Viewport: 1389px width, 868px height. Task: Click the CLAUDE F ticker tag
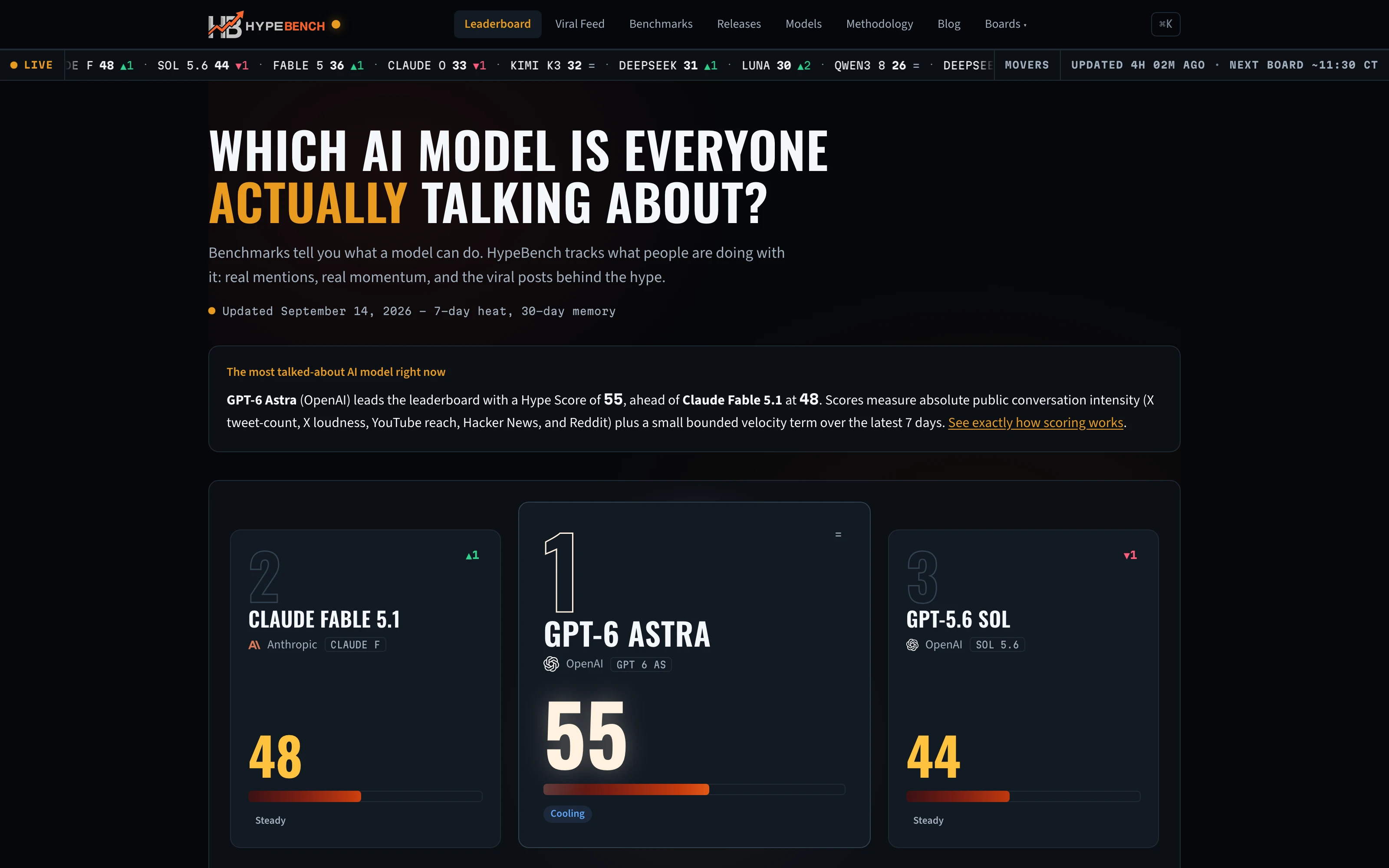point(355,644)
